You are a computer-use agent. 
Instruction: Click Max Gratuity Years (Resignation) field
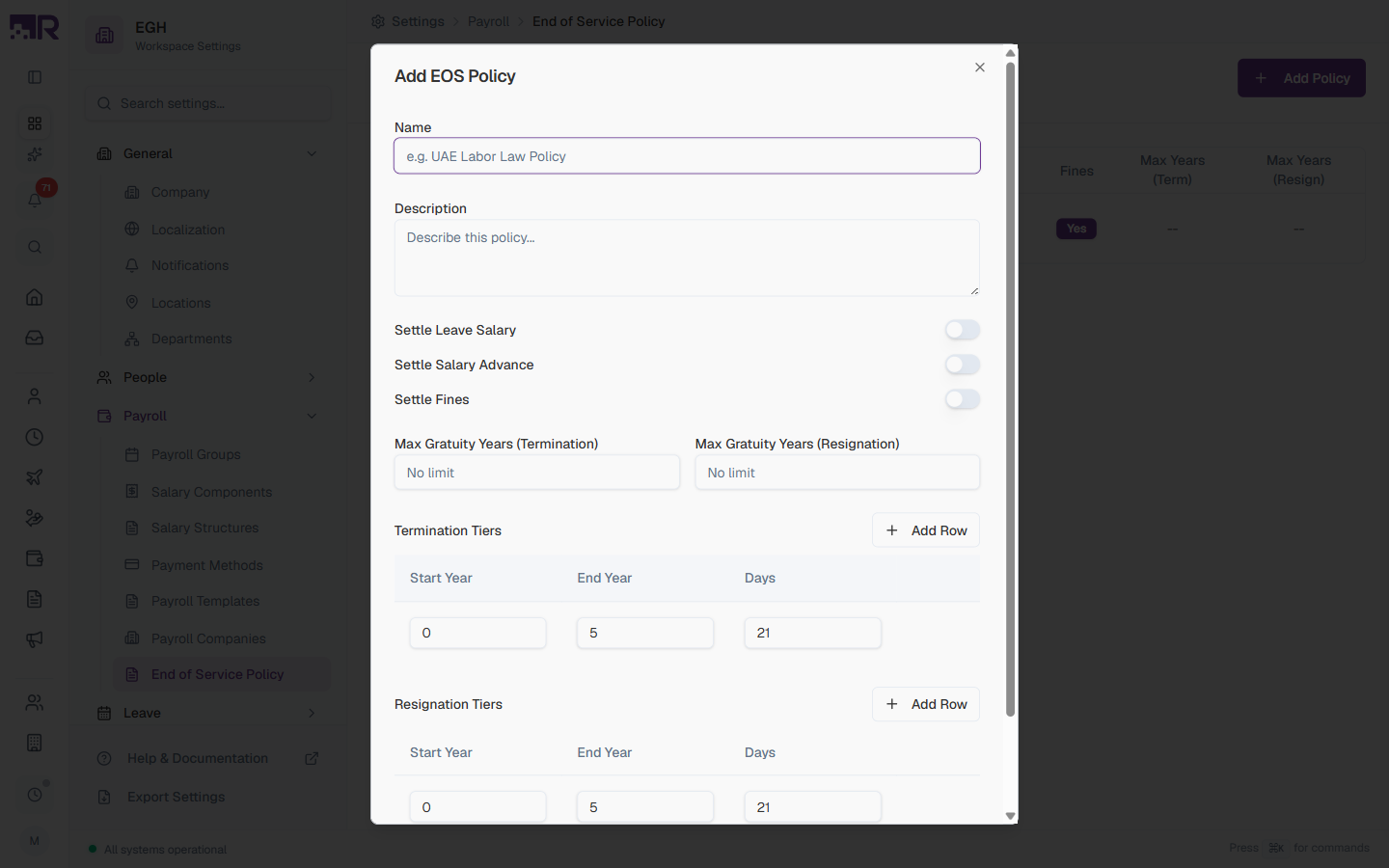(837, 473)
